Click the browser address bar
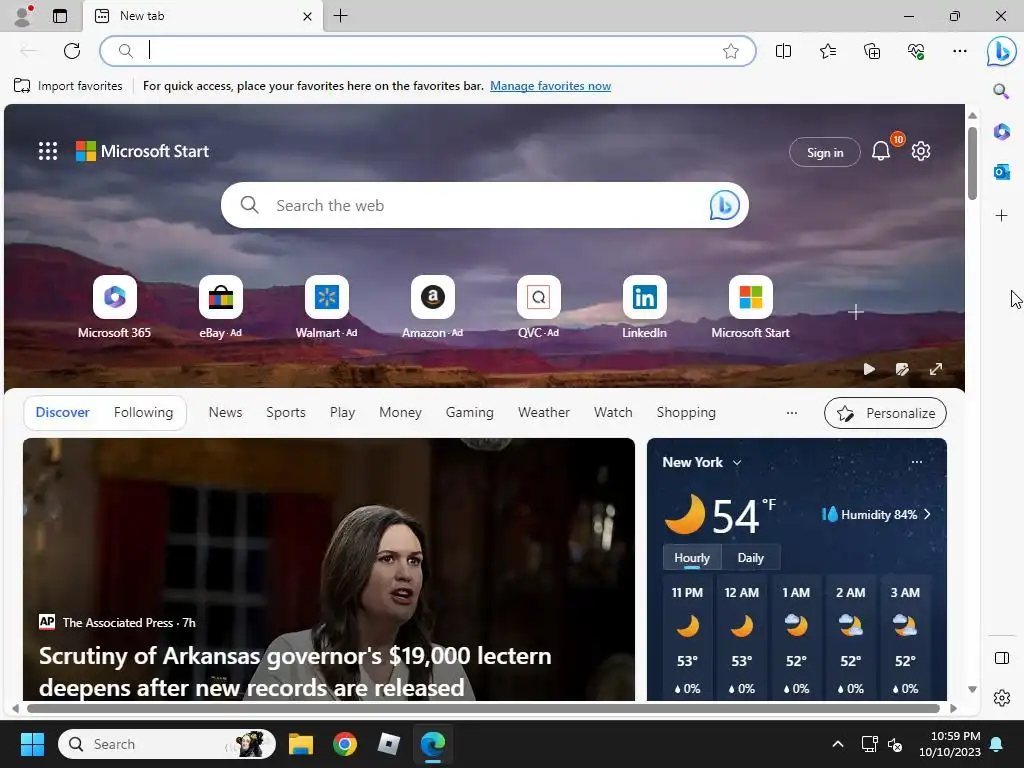Image resolution: width=1024 pixels, height=768 pixels. [428, 51]
